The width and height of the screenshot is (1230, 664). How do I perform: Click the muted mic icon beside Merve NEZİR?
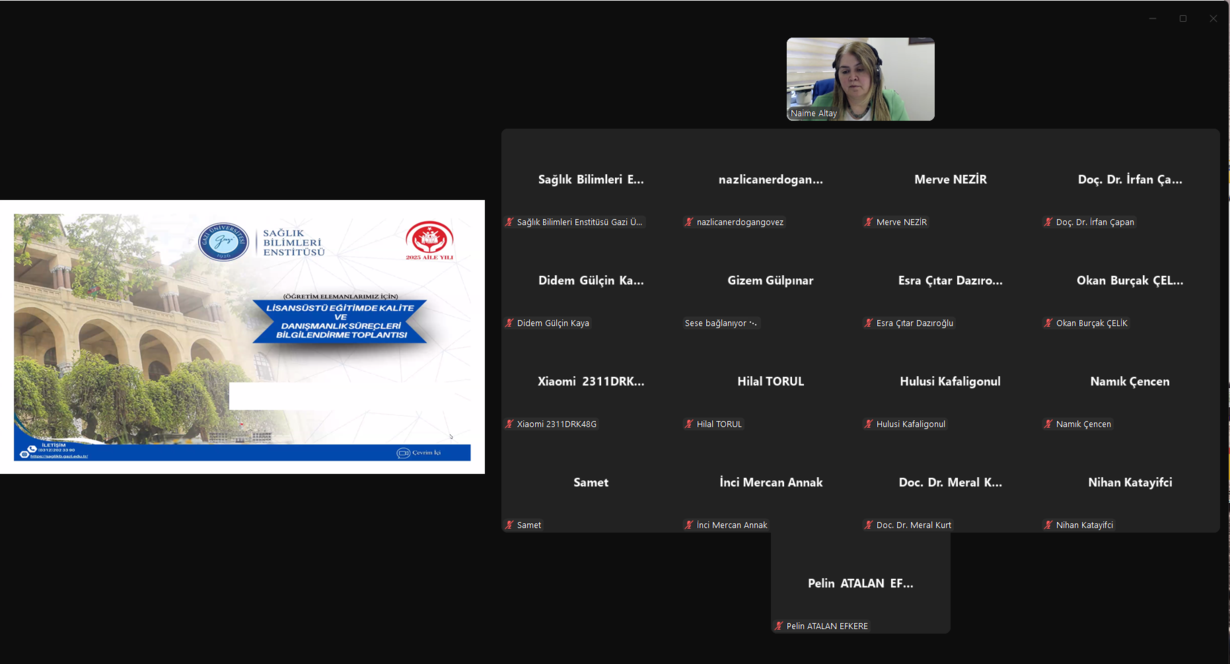(x=869, y=222)
